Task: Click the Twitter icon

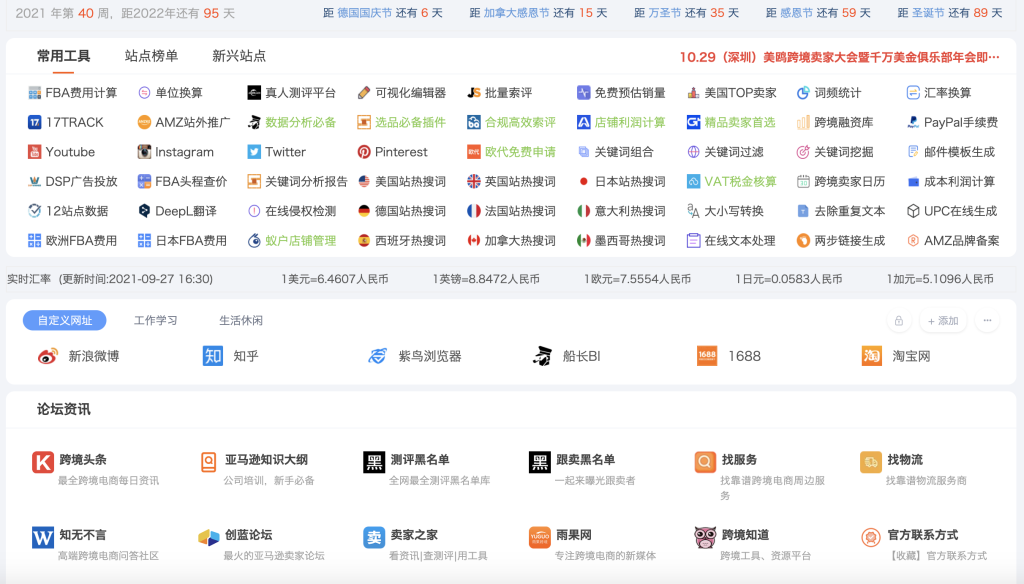Action: (x=254, y=152)
